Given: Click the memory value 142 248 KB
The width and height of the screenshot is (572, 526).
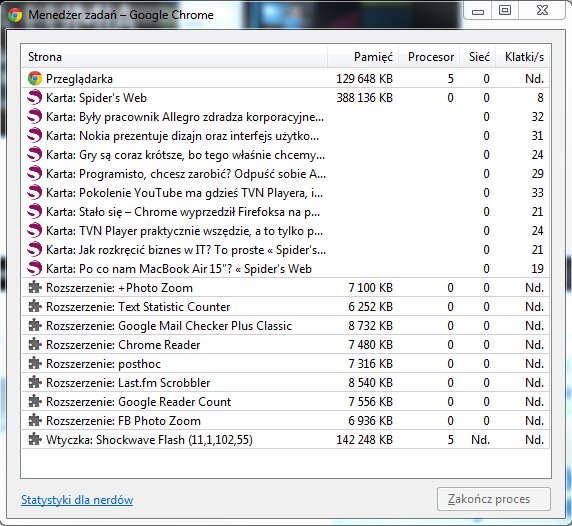Looking at the screenshot, I should coord(364,440).
